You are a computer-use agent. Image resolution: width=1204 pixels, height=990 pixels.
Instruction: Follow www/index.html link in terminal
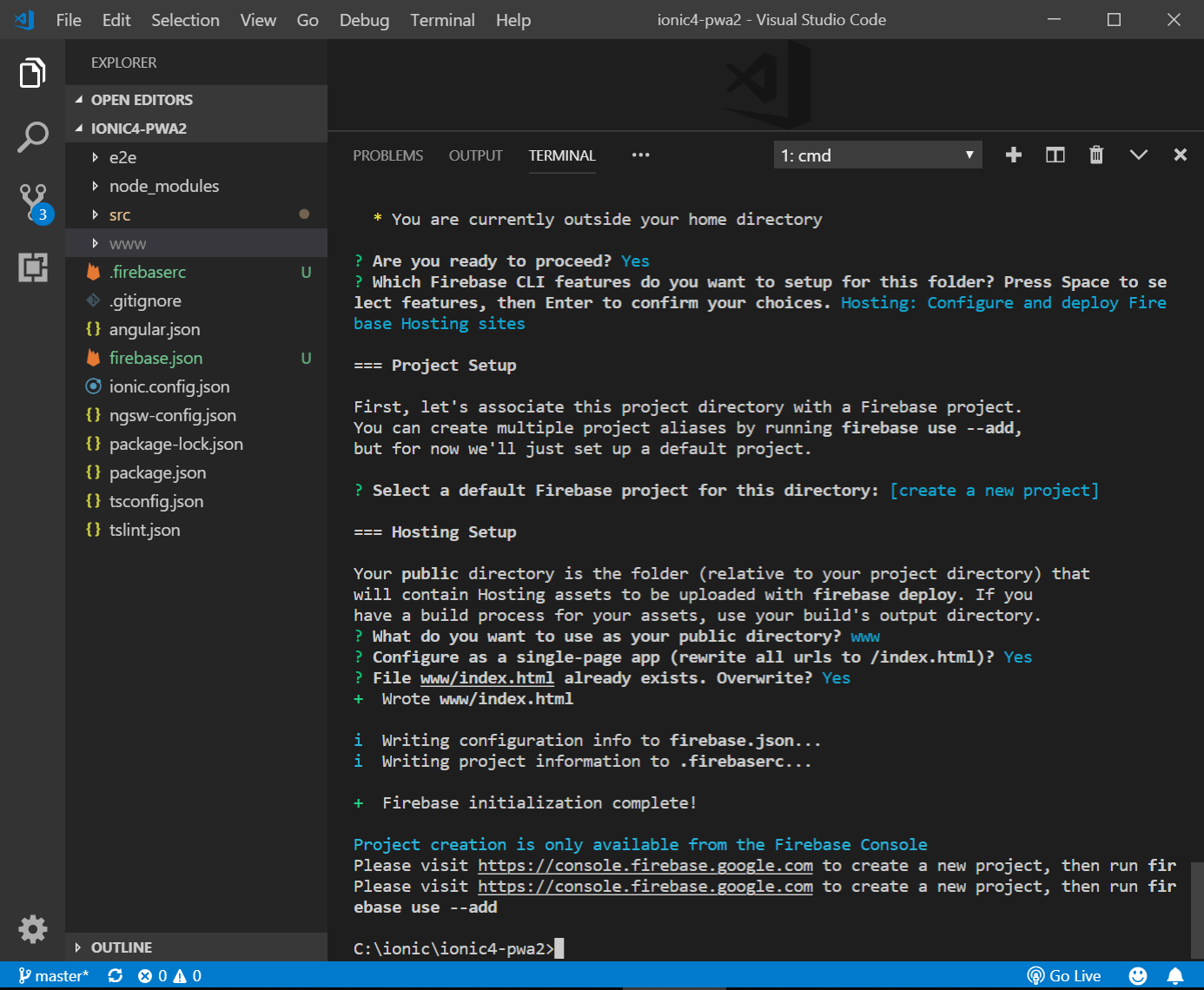click(x=487, y=678)
